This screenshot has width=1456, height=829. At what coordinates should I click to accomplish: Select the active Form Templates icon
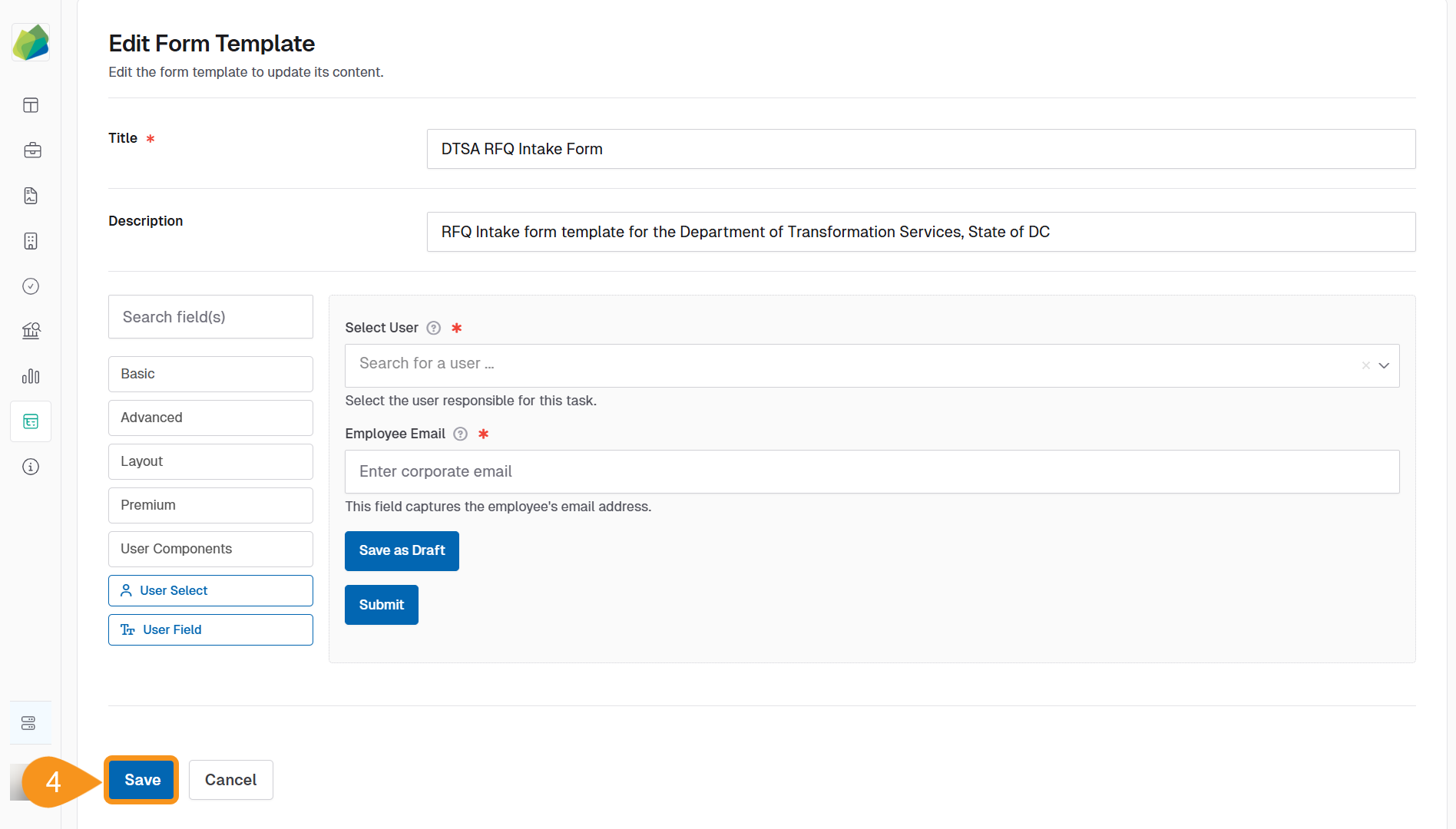30,421
